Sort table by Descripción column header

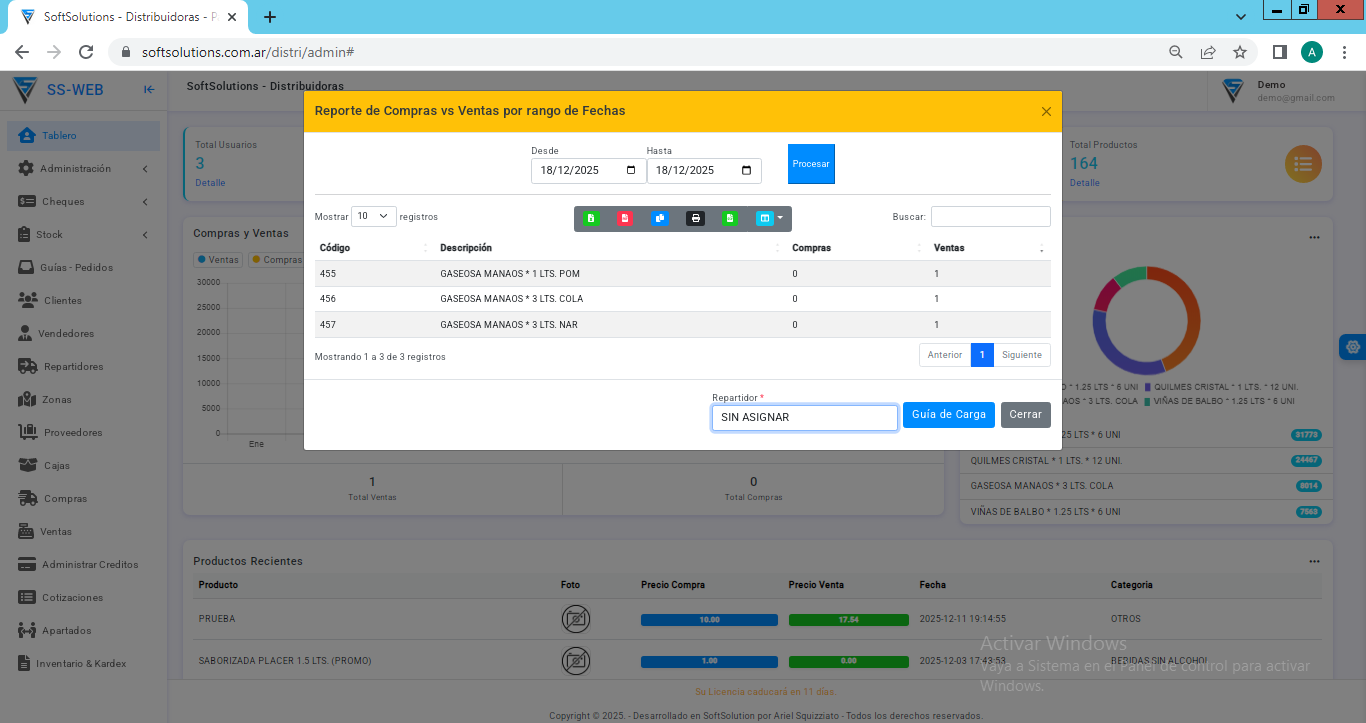[466, 248]
